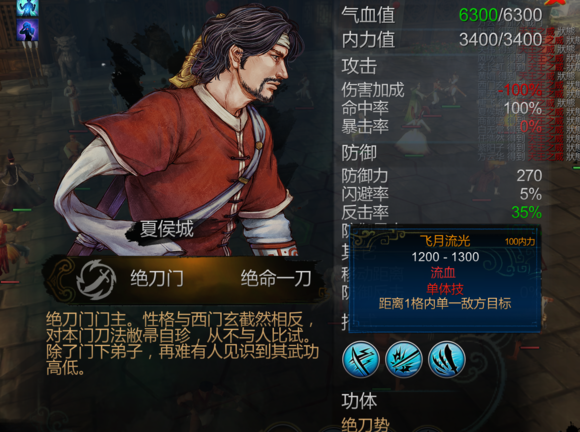The image size is (580, 432).
Task: Click the red 流血 effect label
Action: click(443, 273)
